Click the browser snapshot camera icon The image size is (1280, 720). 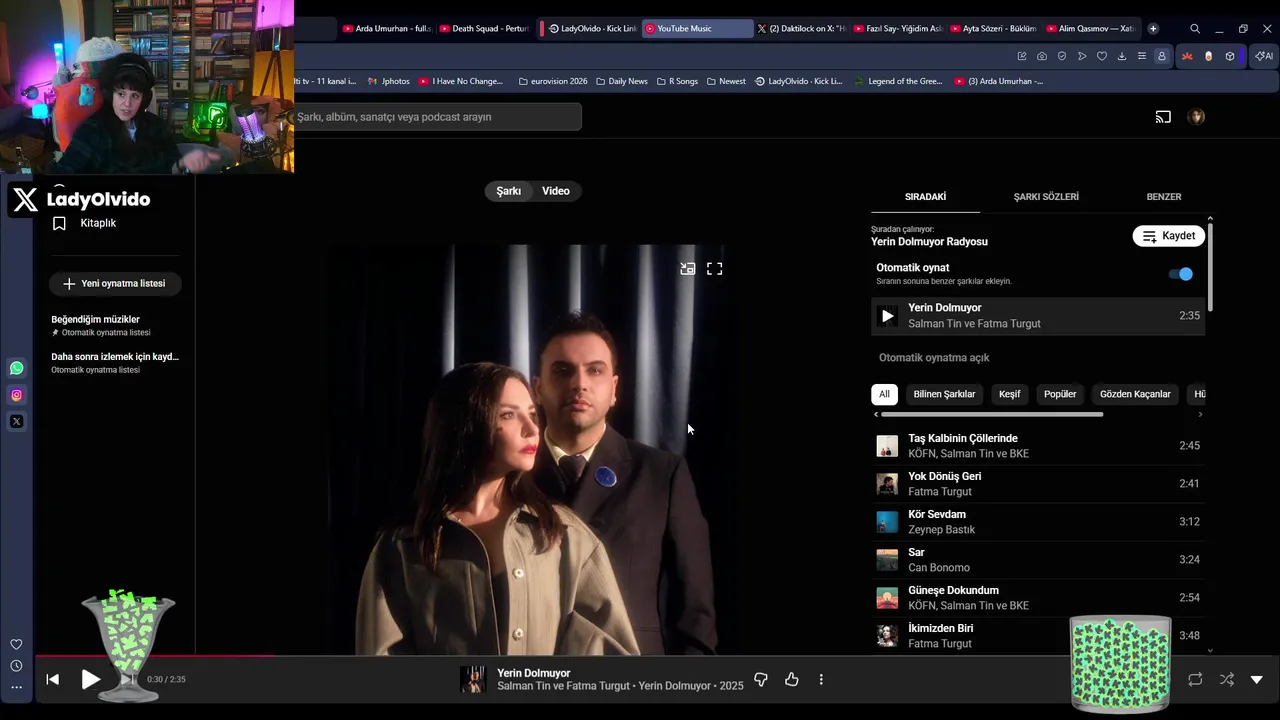pos(1042,56)
